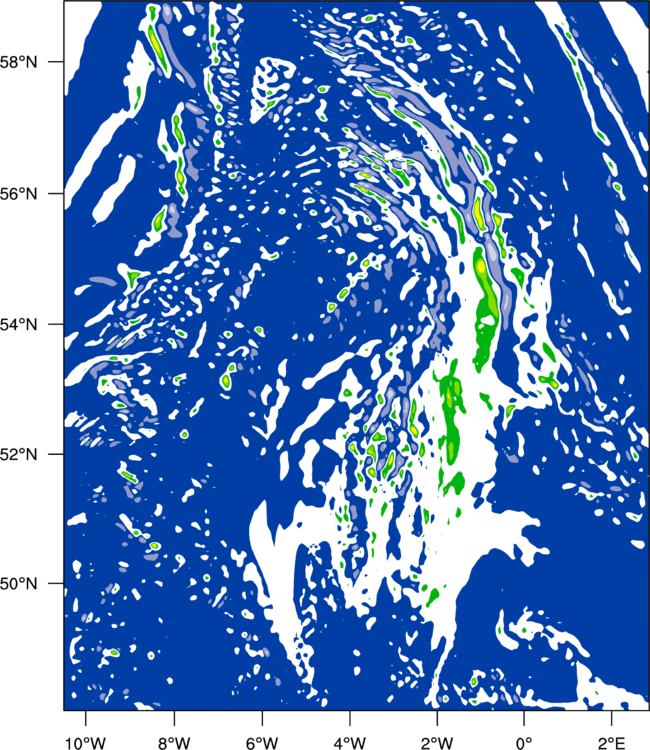Click the 2°E longitude label
This screenshot has width=650, height=750.
[x=612, y=743]
